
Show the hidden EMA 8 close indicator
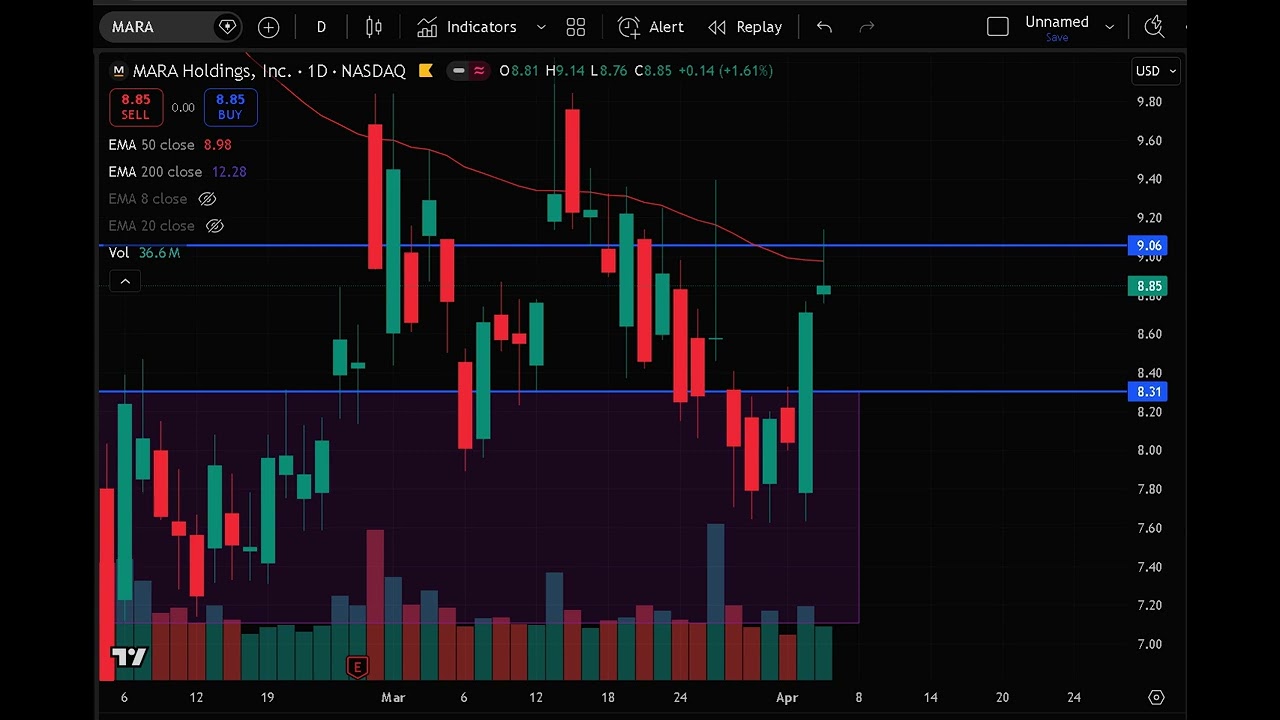[x=207, y=199]
